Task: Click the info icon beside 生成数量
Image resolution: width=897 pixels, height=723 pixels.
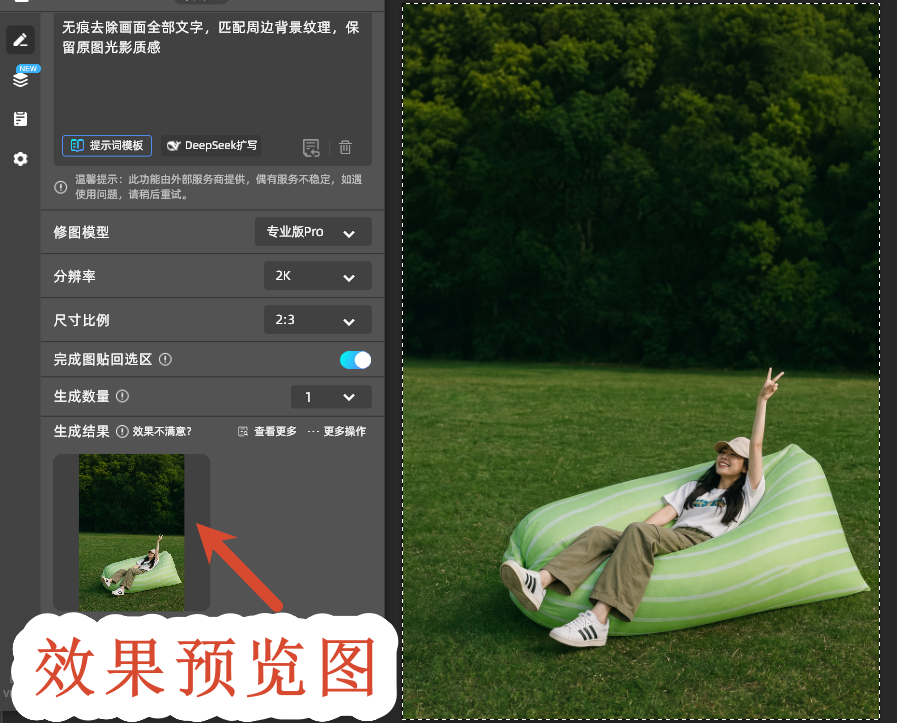Action: click(x=122, y=396)
